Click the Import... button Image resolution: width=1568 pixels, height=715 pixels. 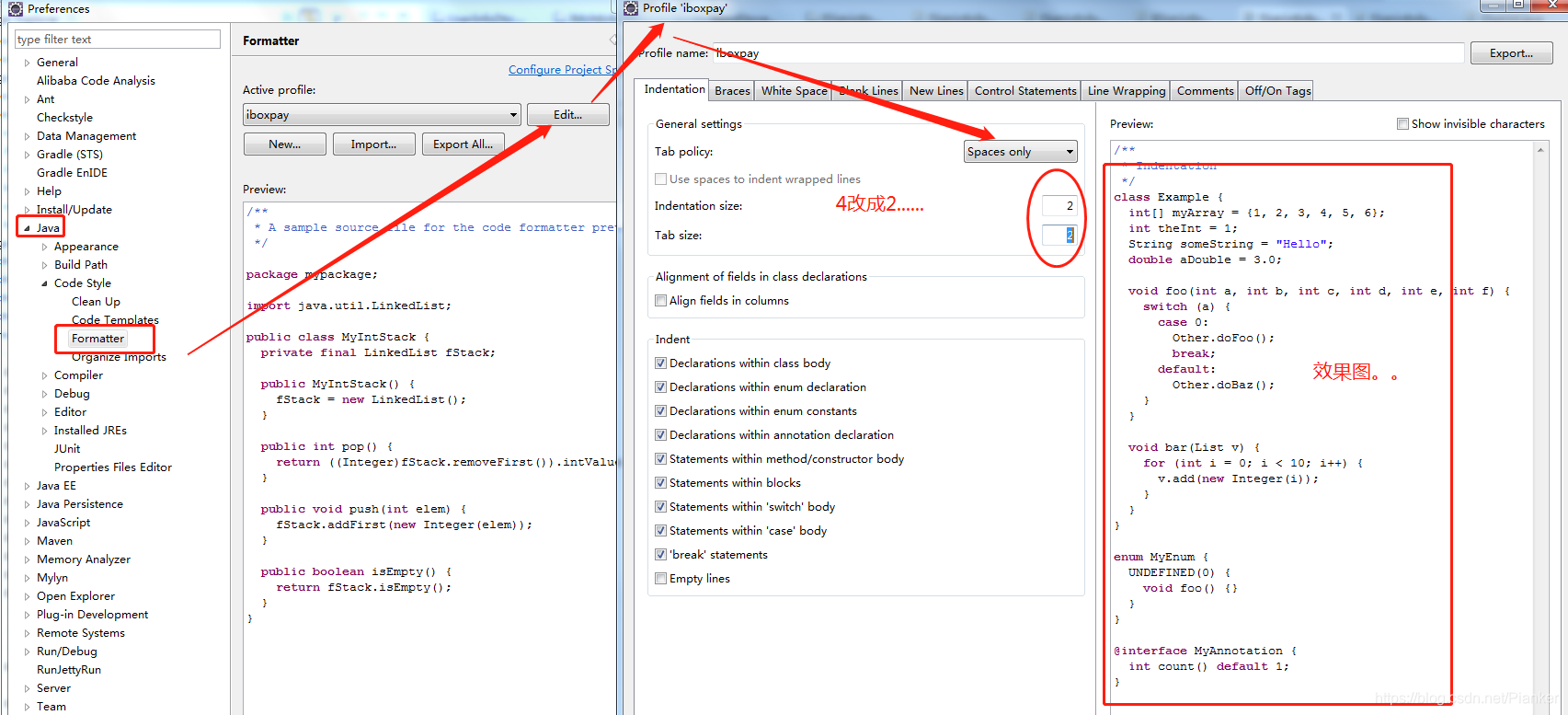coord(373,144)
